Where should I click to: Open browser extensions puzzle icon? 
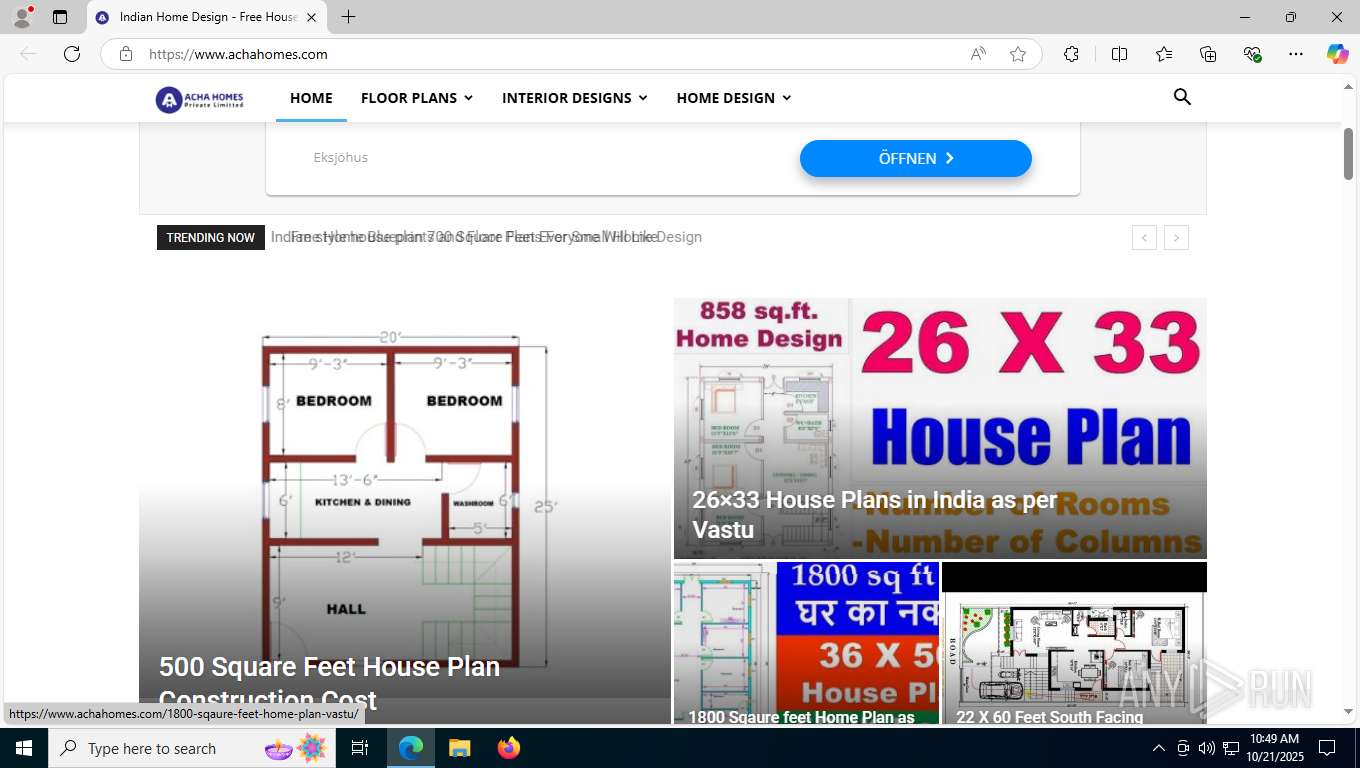(x=1071, y=54)
